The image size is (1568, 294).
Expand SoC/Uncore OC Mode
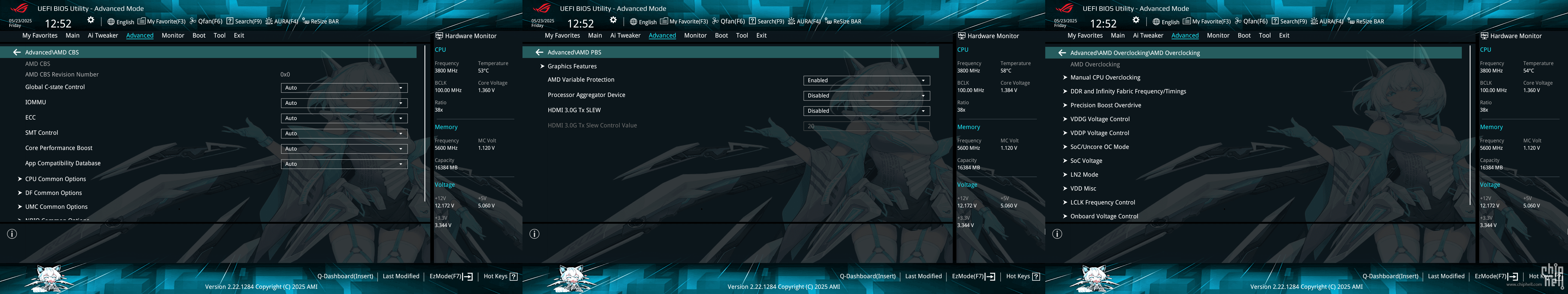(1099, 147)
